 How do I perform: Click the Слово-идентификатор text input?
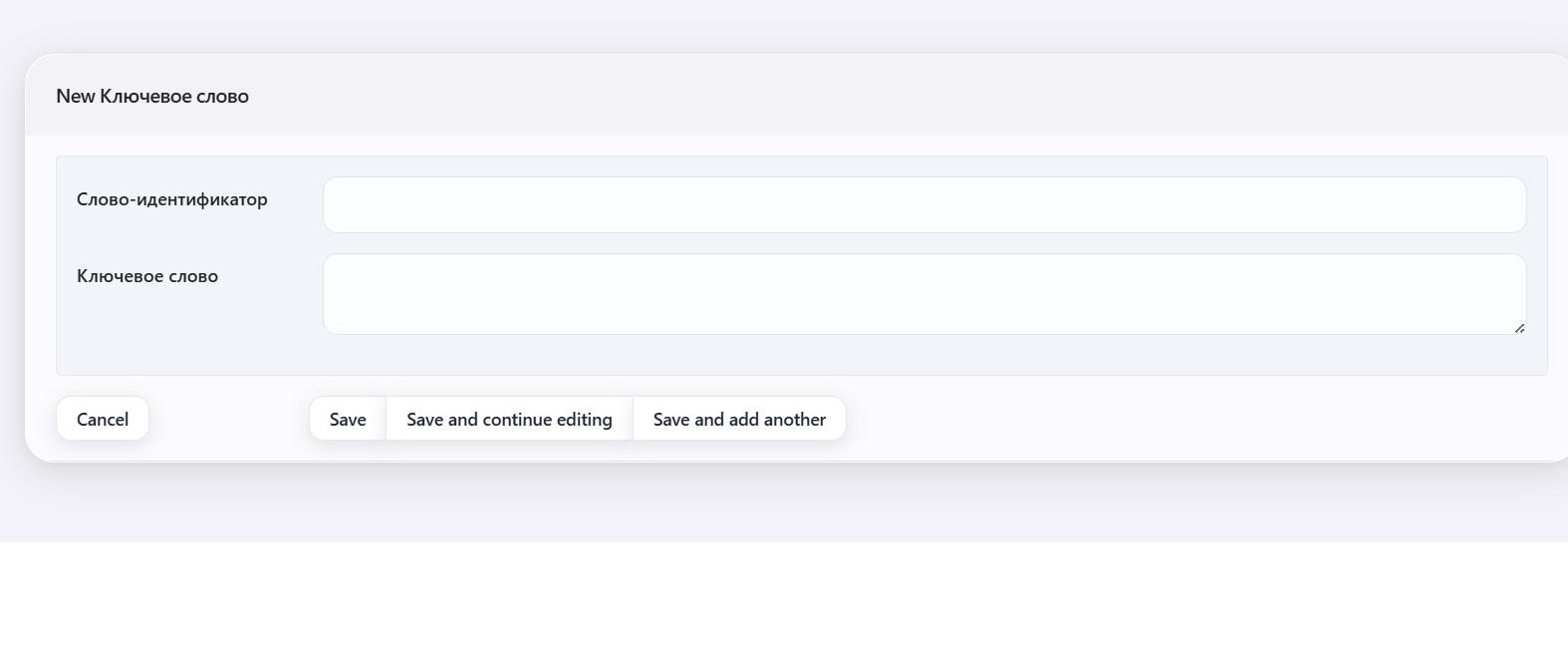click(x=923, y=204)
